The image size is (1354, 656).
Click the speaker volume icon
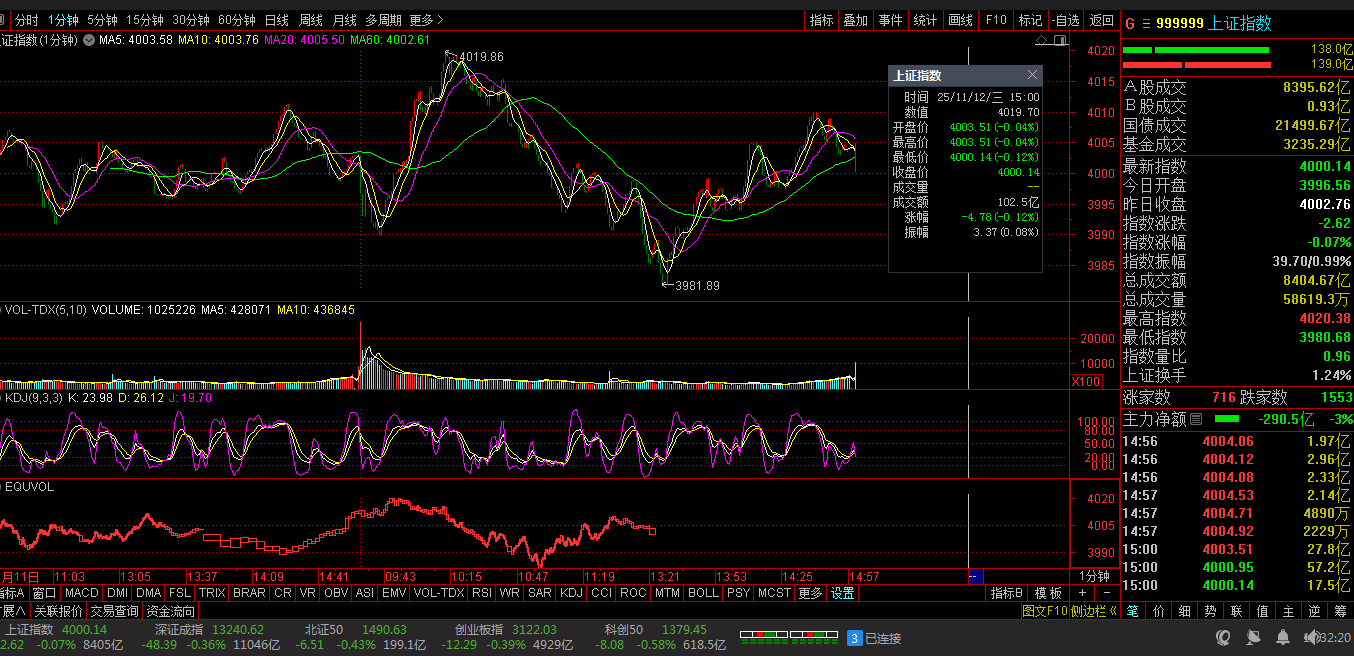pos(1310,637)
